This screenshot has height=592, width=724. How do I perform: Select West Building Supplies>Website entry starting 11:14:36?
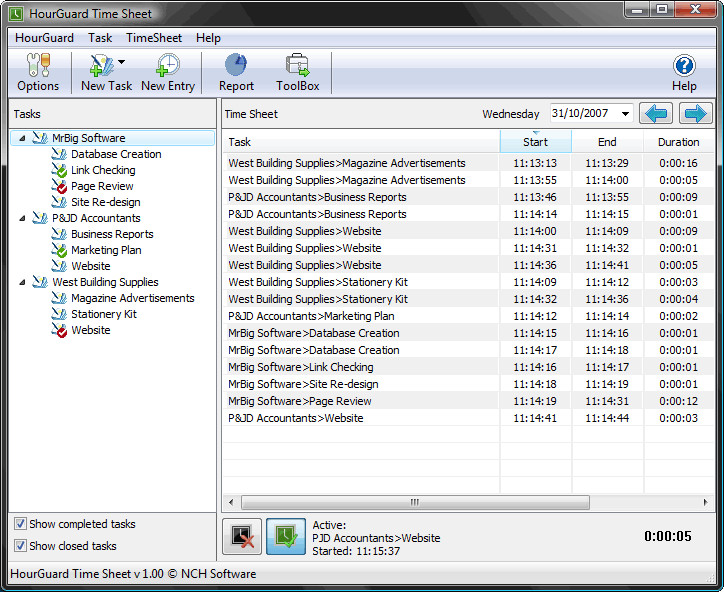(x=468, y=265)
